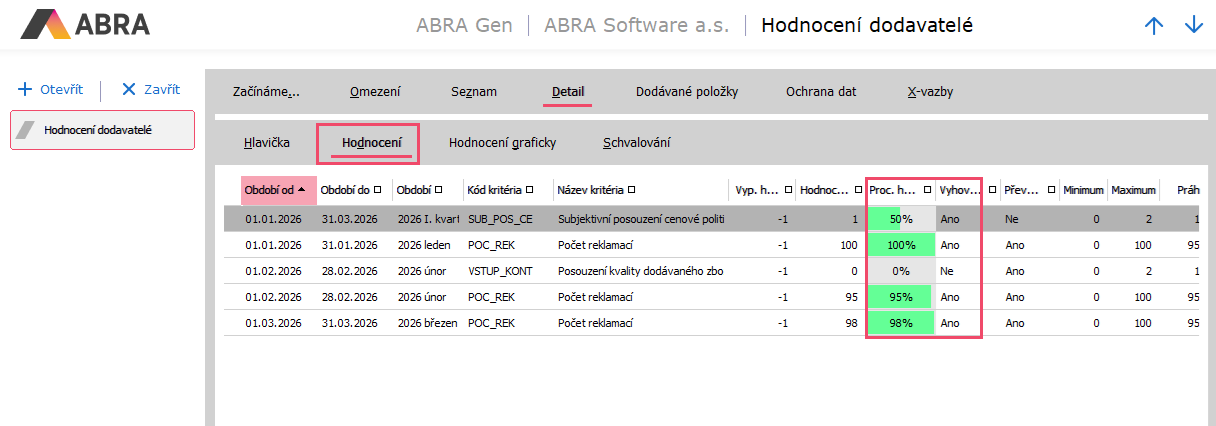Go to the Schvalování subtab
Viewport: 1216px width, 426px height.
tap(636, 143)
